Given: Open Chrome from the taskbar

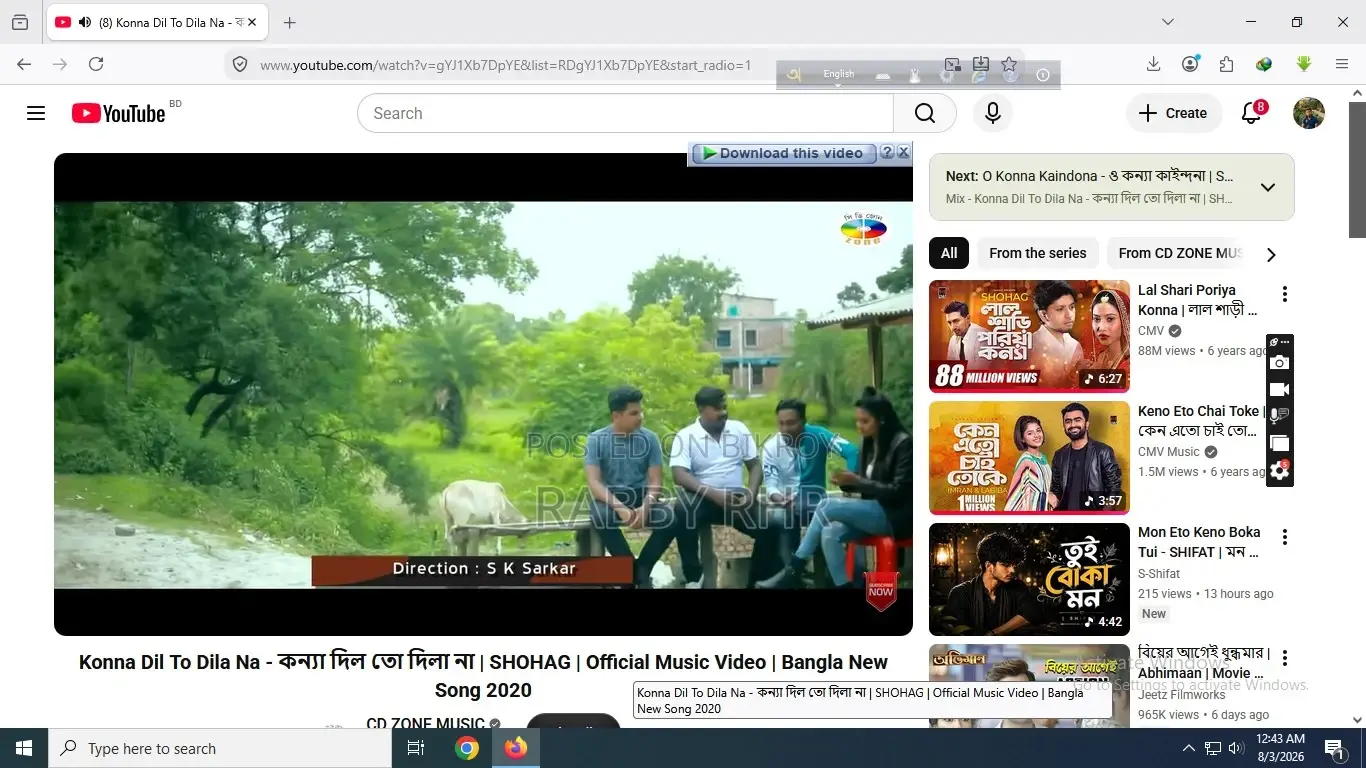Looking at the screenshot, I should pyautogui.click(x=467, y=748).
